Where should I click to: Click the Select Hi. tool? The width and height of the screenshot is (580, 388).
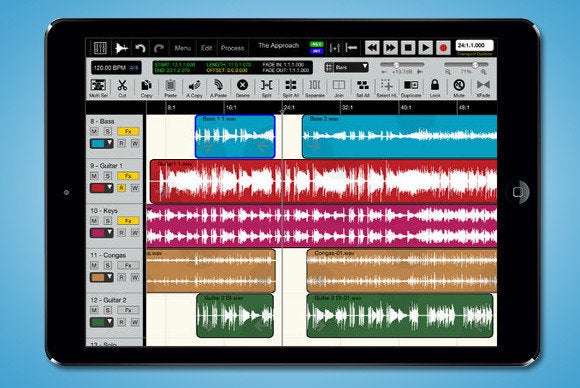click(x=387, y=88)
